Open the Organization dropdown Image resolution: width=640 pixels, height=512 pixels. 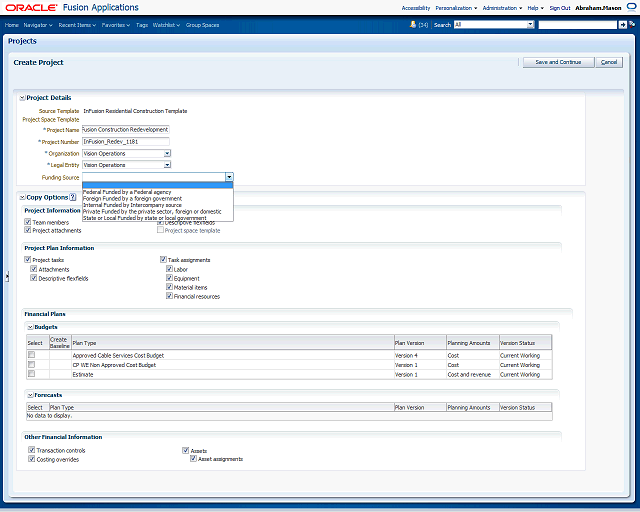tap(166, 154)
